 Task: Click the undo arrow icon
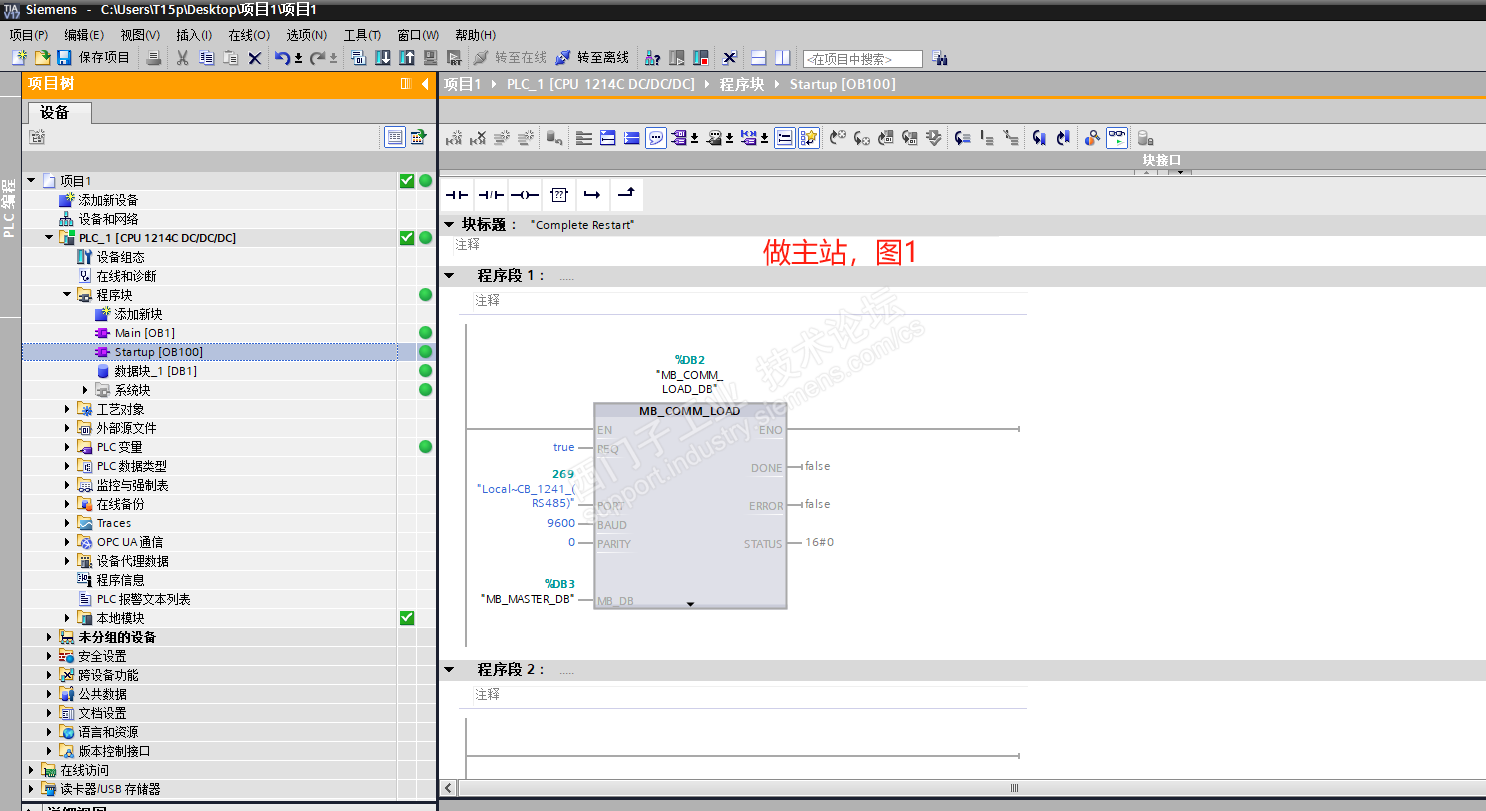tap(282, 58)
